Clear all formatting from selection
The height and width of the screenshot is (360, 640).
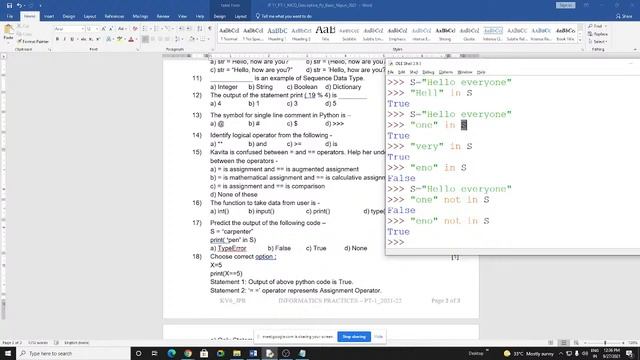pyautogui.click(x=135, y=29)
